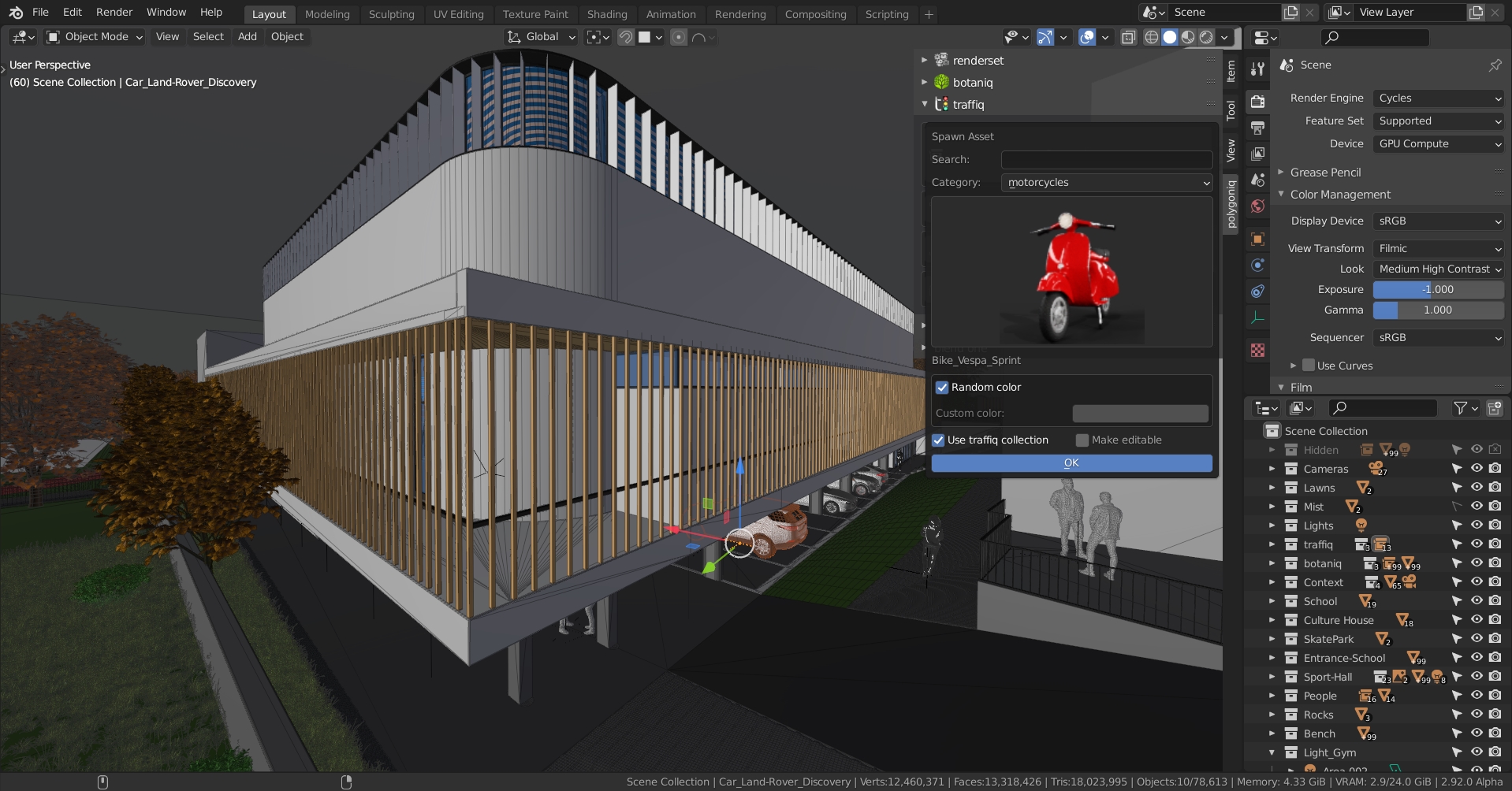Open the Physics properties tab
This screenshot has width=1512, height=791.
tap(1257, 265)
